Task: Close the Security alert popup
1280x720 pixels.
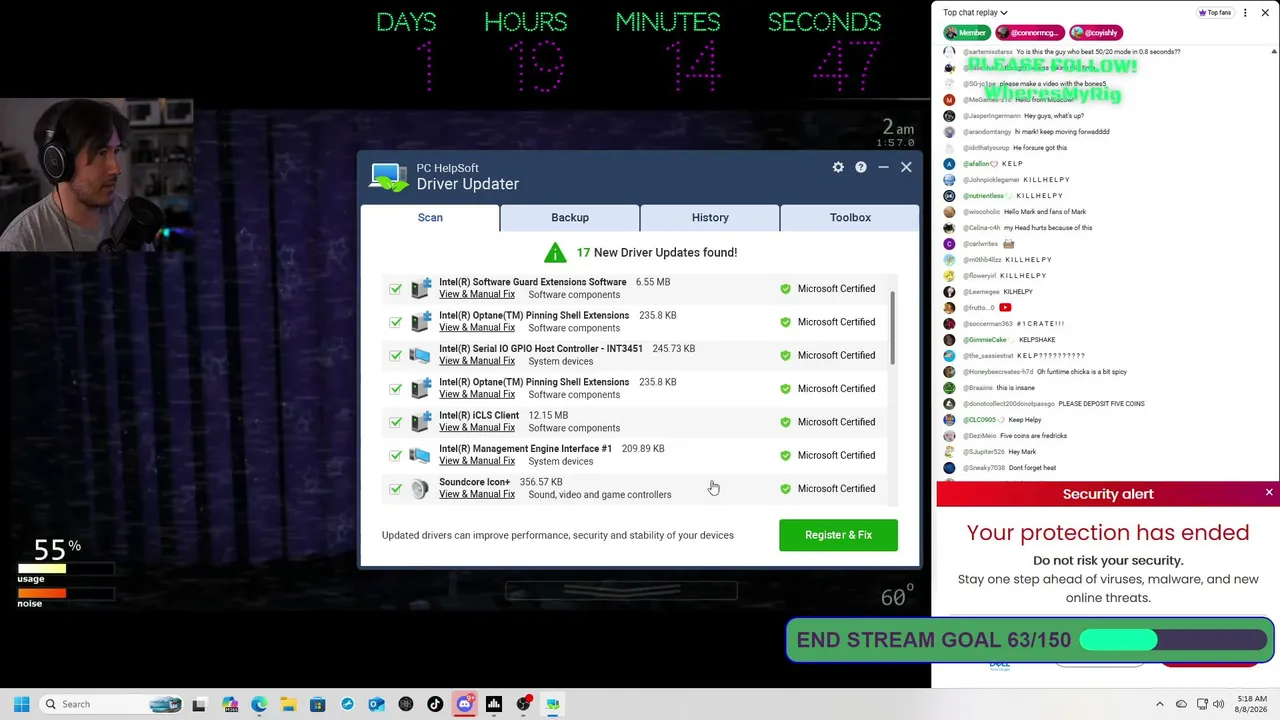Action: [x=1269, y=493]
